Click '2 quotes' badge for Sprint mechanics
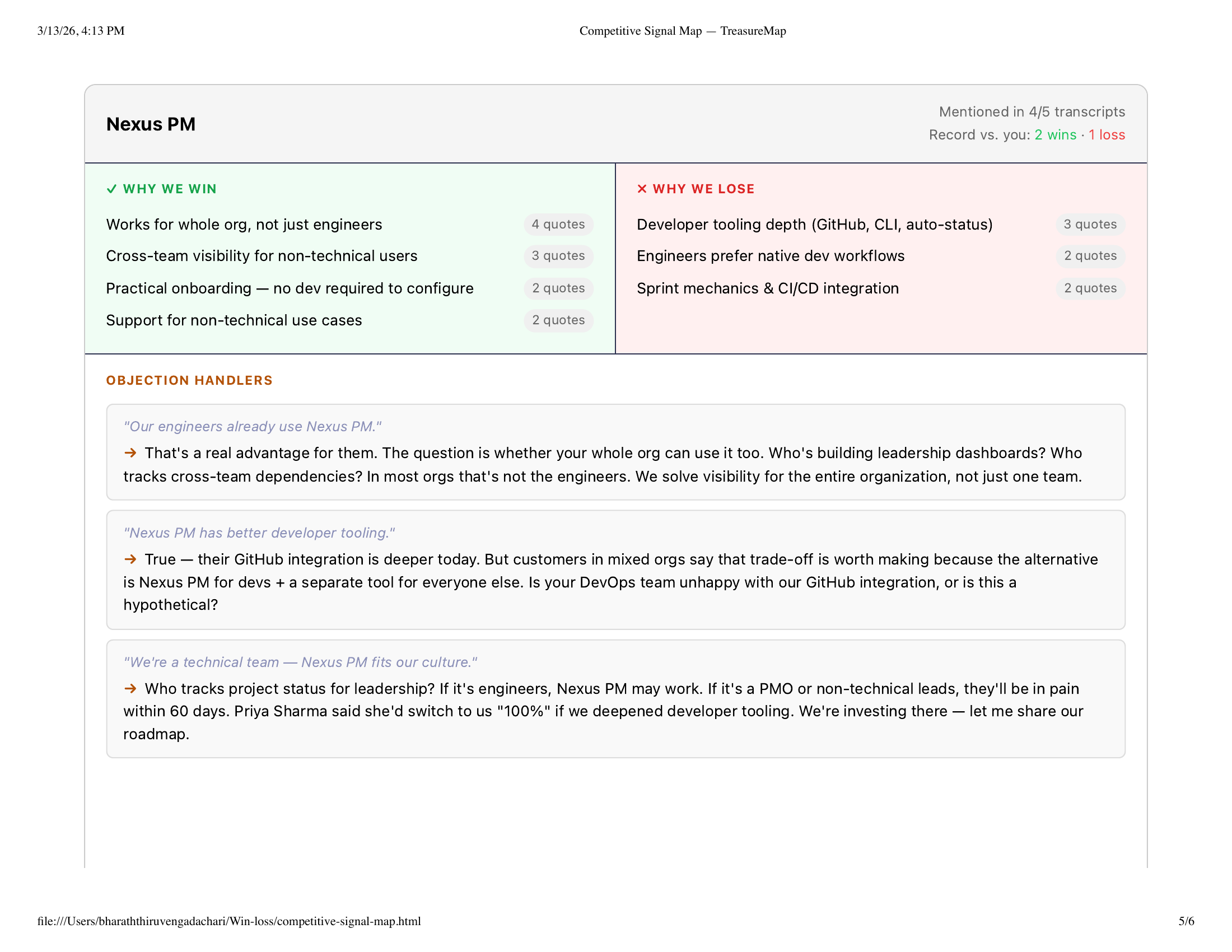 [1090, 288]
